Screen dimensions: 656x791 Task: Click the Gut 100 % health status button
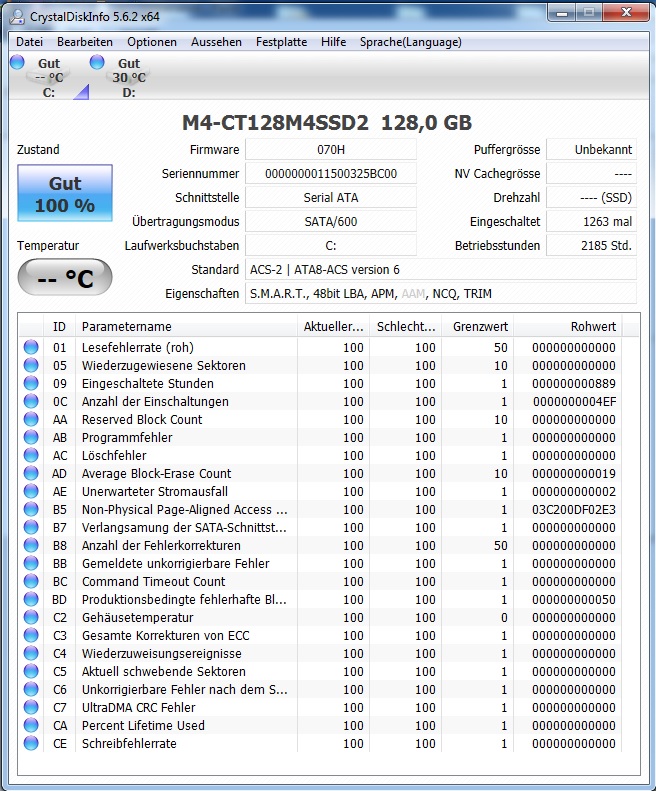(x=65, y=193)
